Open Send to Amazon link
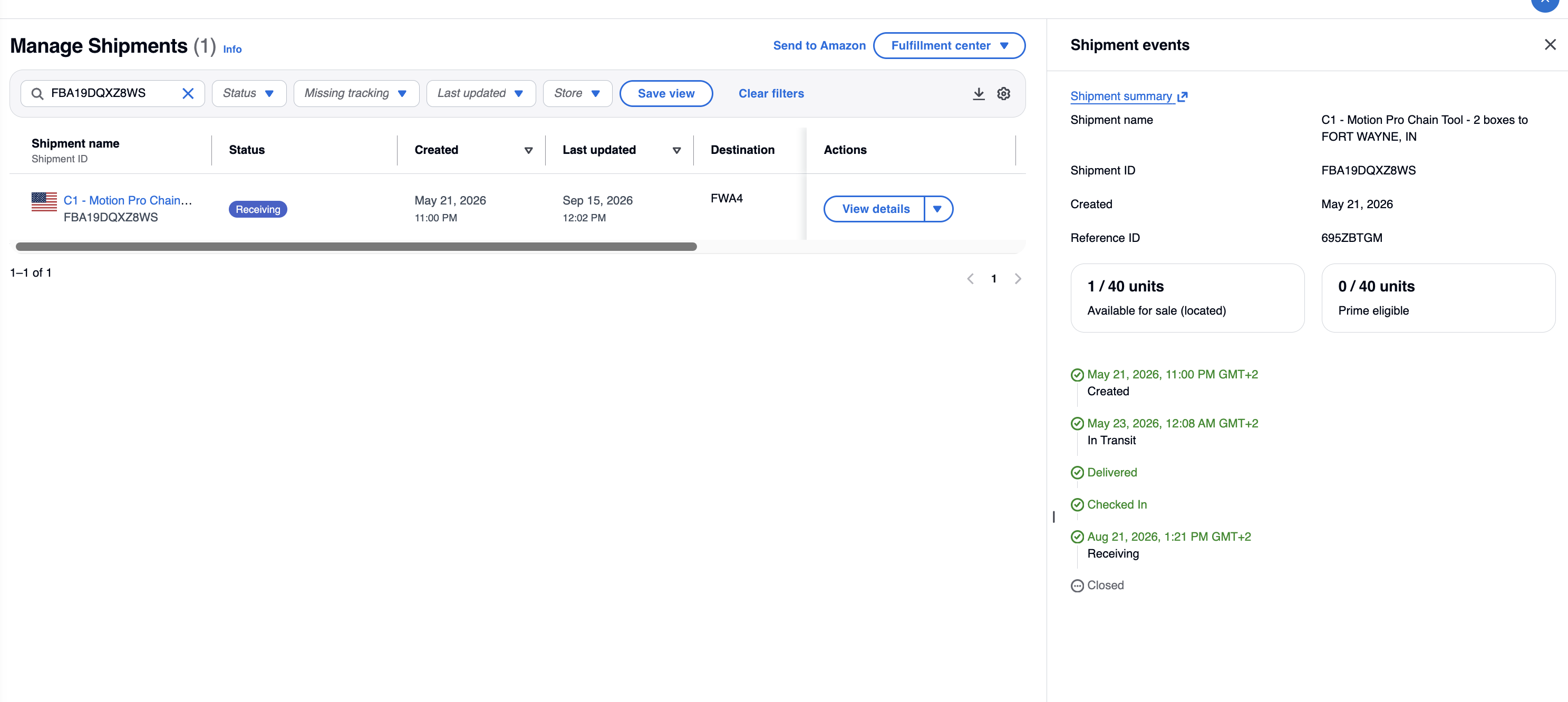Image resolution: width=1568 pixels, height=702 pixels. (819, 46)
